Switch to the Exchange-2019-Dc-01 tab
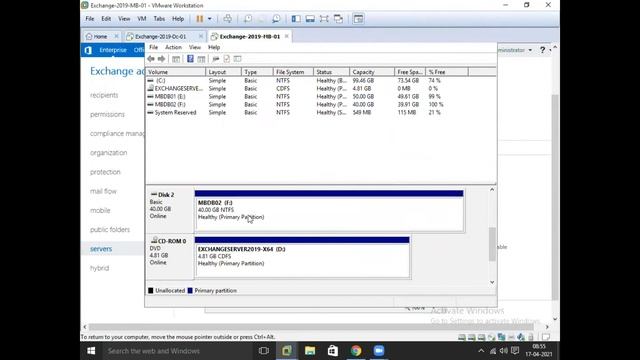The width and height of the screenshot is (640, 360). (x=160, y=36)
